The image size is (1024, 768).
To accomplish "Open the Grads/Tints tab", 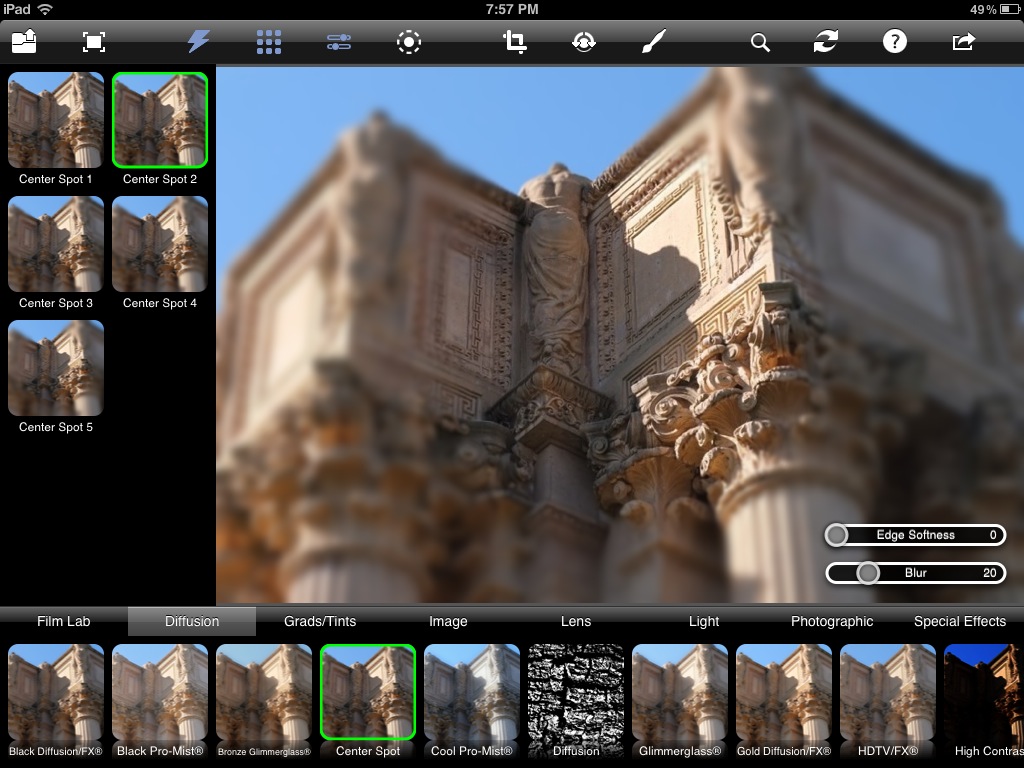I will [x=320, y=621].
